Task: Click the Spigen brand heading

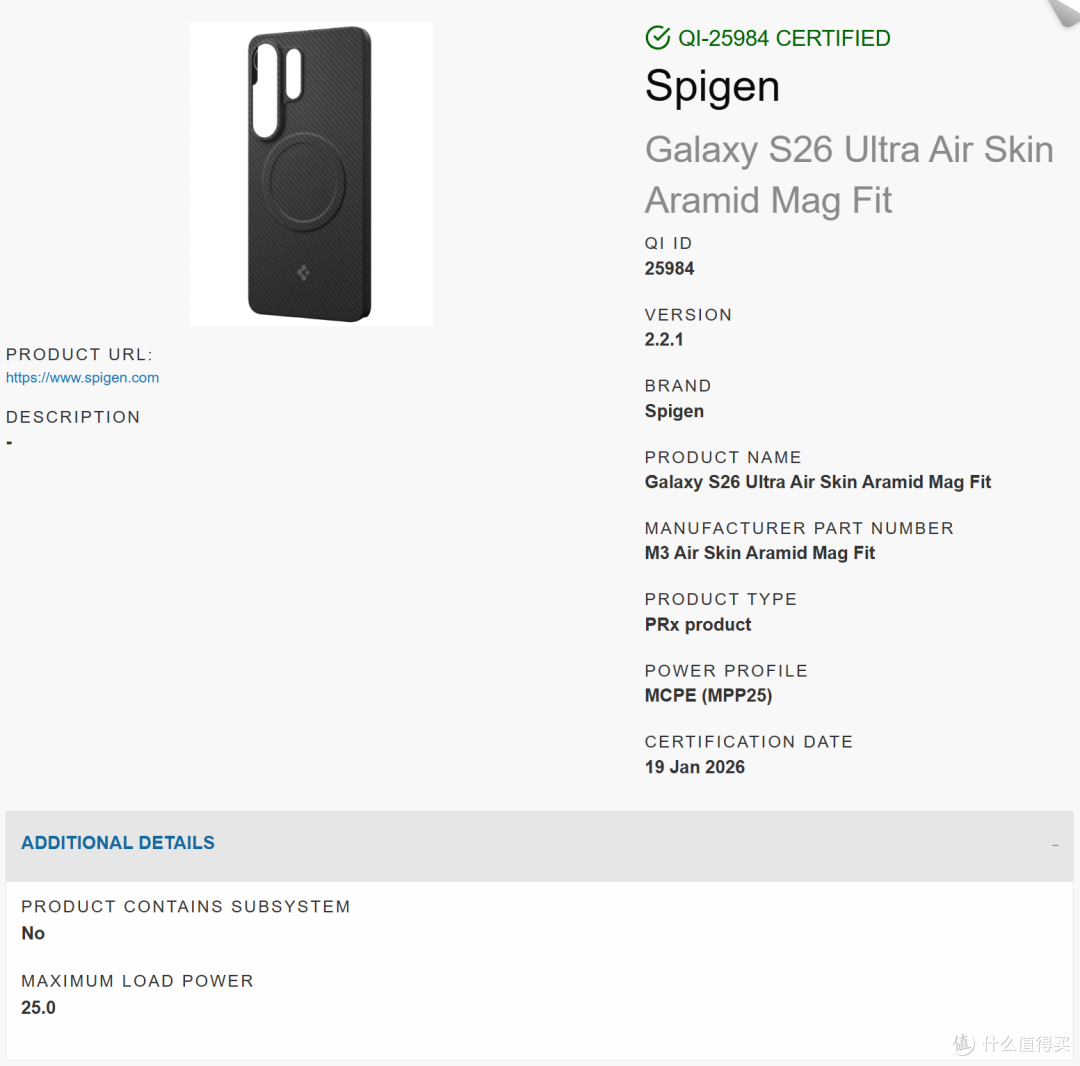Action: point(712,86)
